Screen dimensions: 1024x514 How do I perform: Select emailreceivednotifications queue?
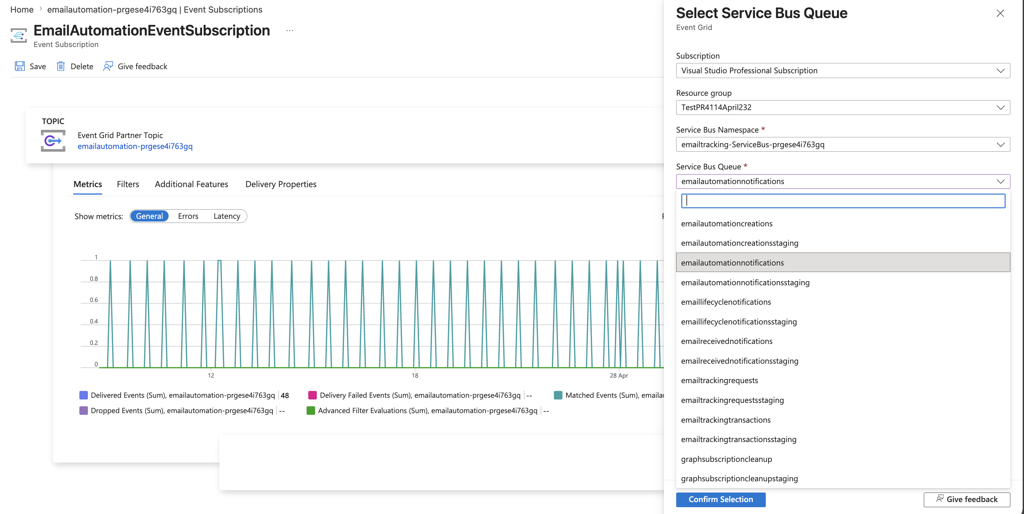click(843, 341)
